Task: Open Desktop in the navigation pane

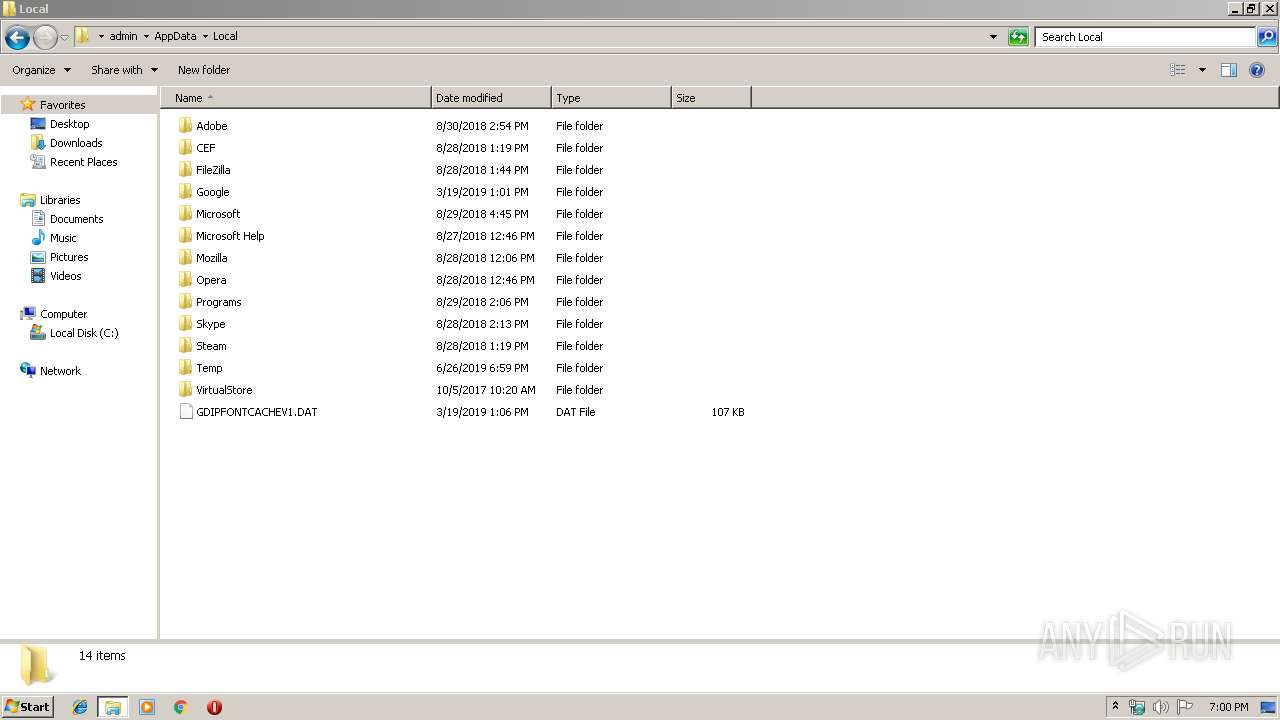Action: 69,124
